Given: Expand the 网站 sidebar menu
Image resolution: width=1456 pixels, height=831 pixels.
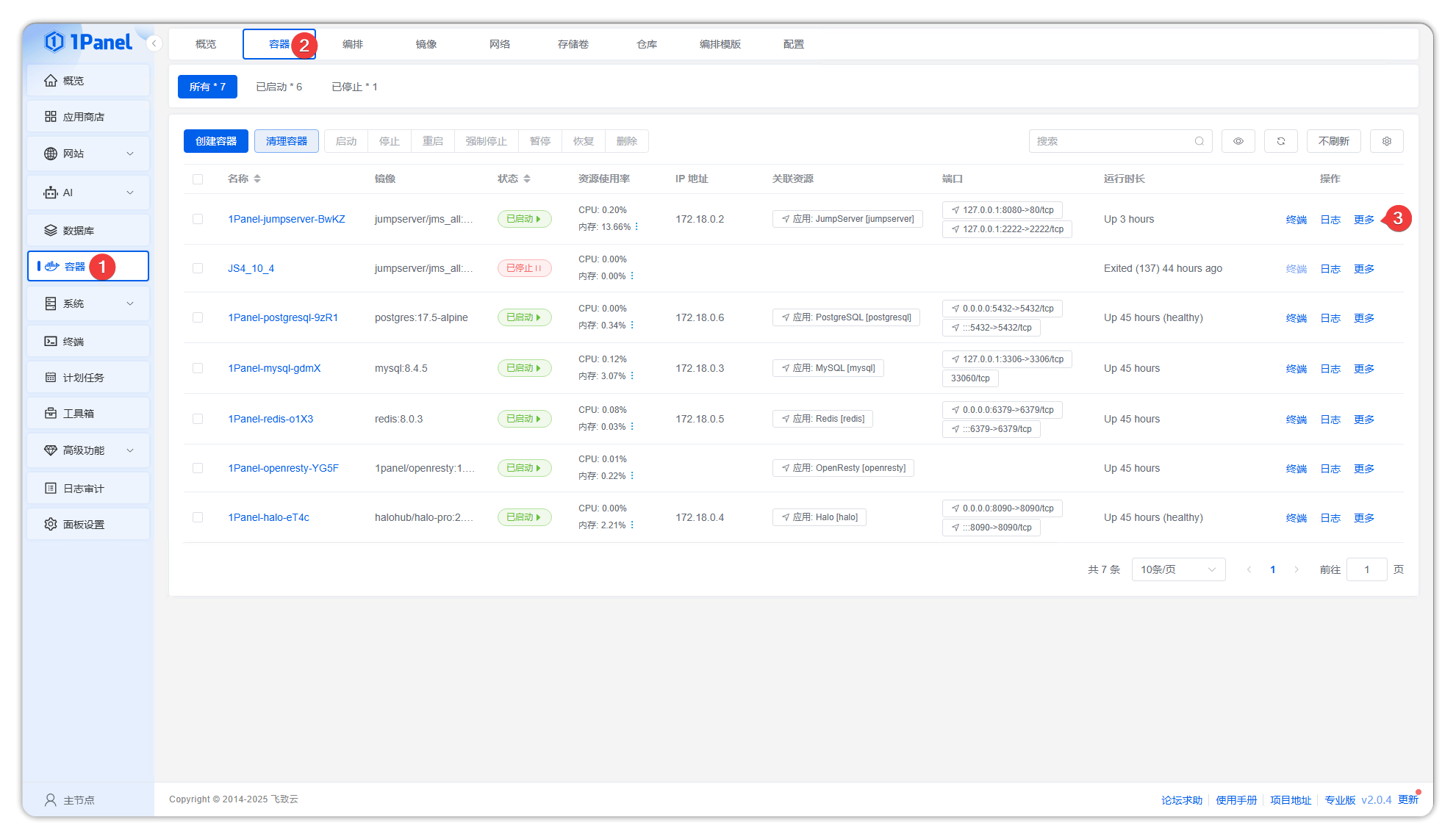Looking at the screenshot, I should [x=88, y=154].
